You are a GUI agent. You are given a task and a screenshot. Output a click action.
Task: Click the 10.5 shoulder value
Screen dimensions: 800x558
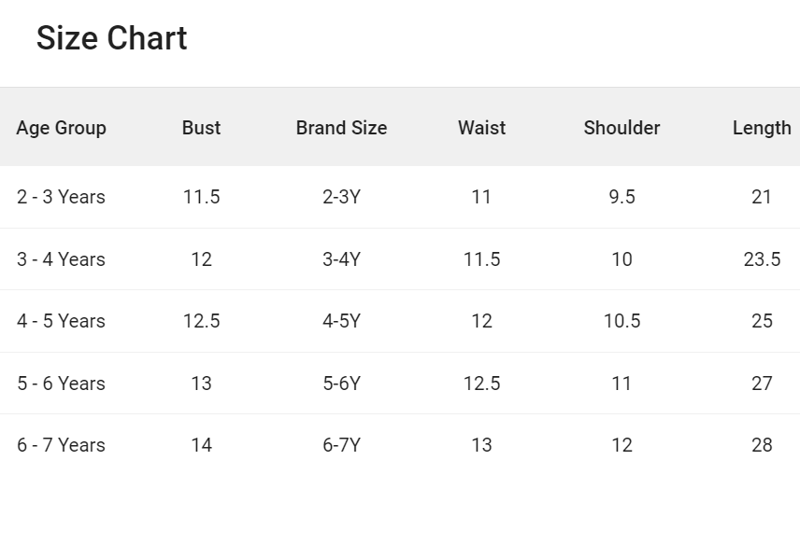coord(621,322)
